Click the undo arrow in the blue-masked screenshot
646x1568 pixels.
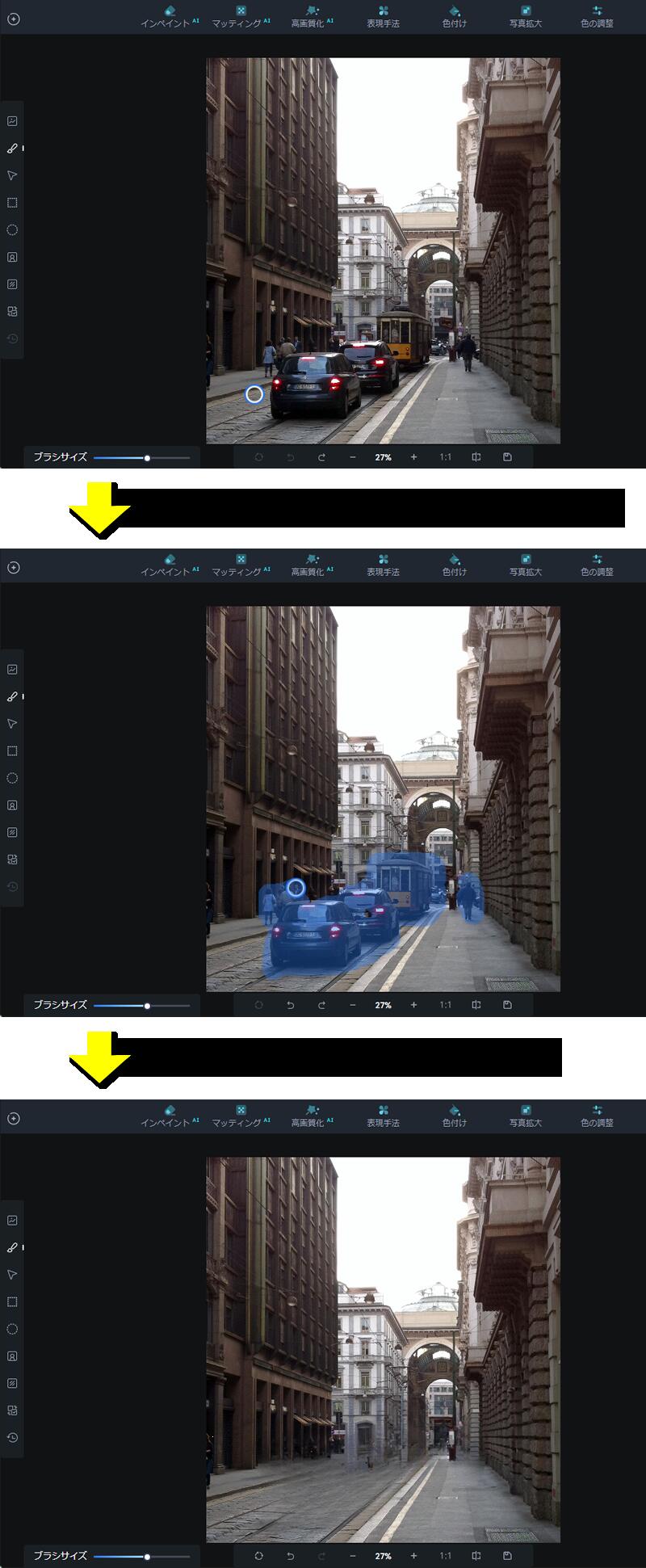click(290, 1005)
